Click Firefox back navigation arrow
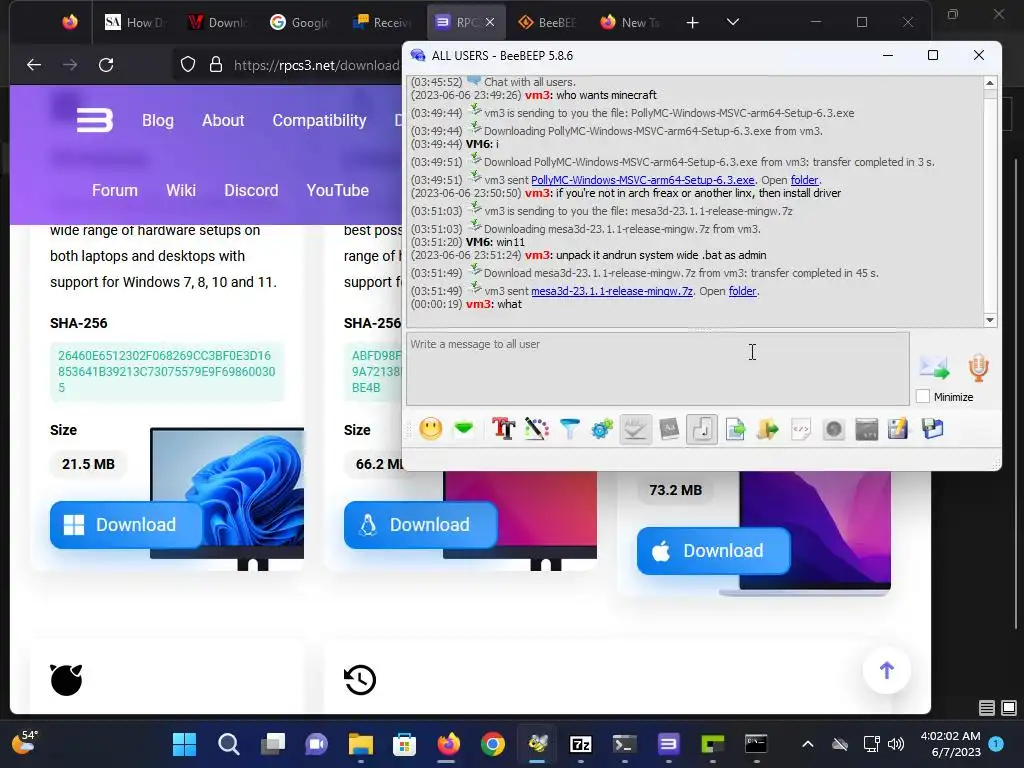1024x768 pixels. tap(34, 65)
